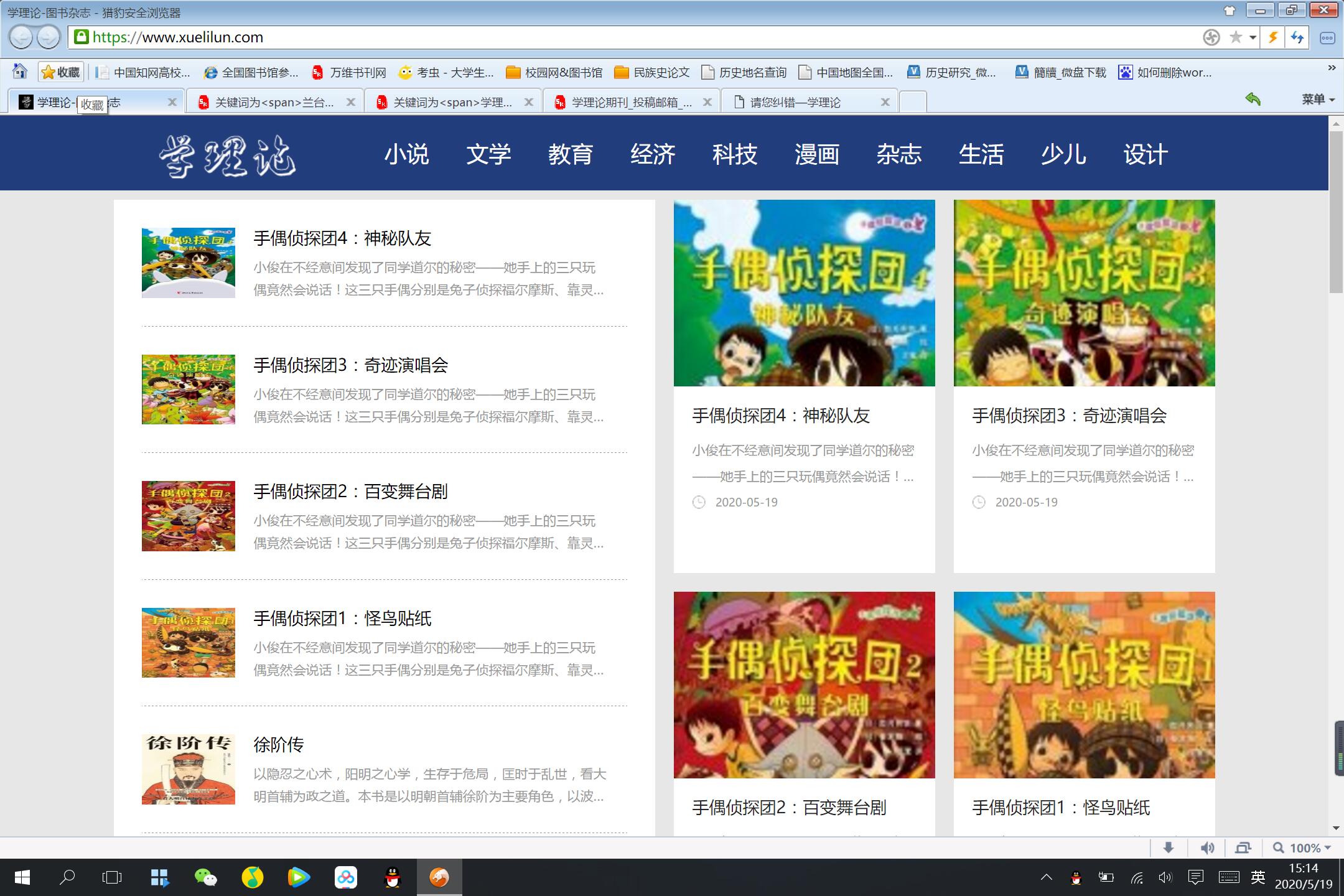Open the 菜单 dropdown menu

(x=1318, y=99)
